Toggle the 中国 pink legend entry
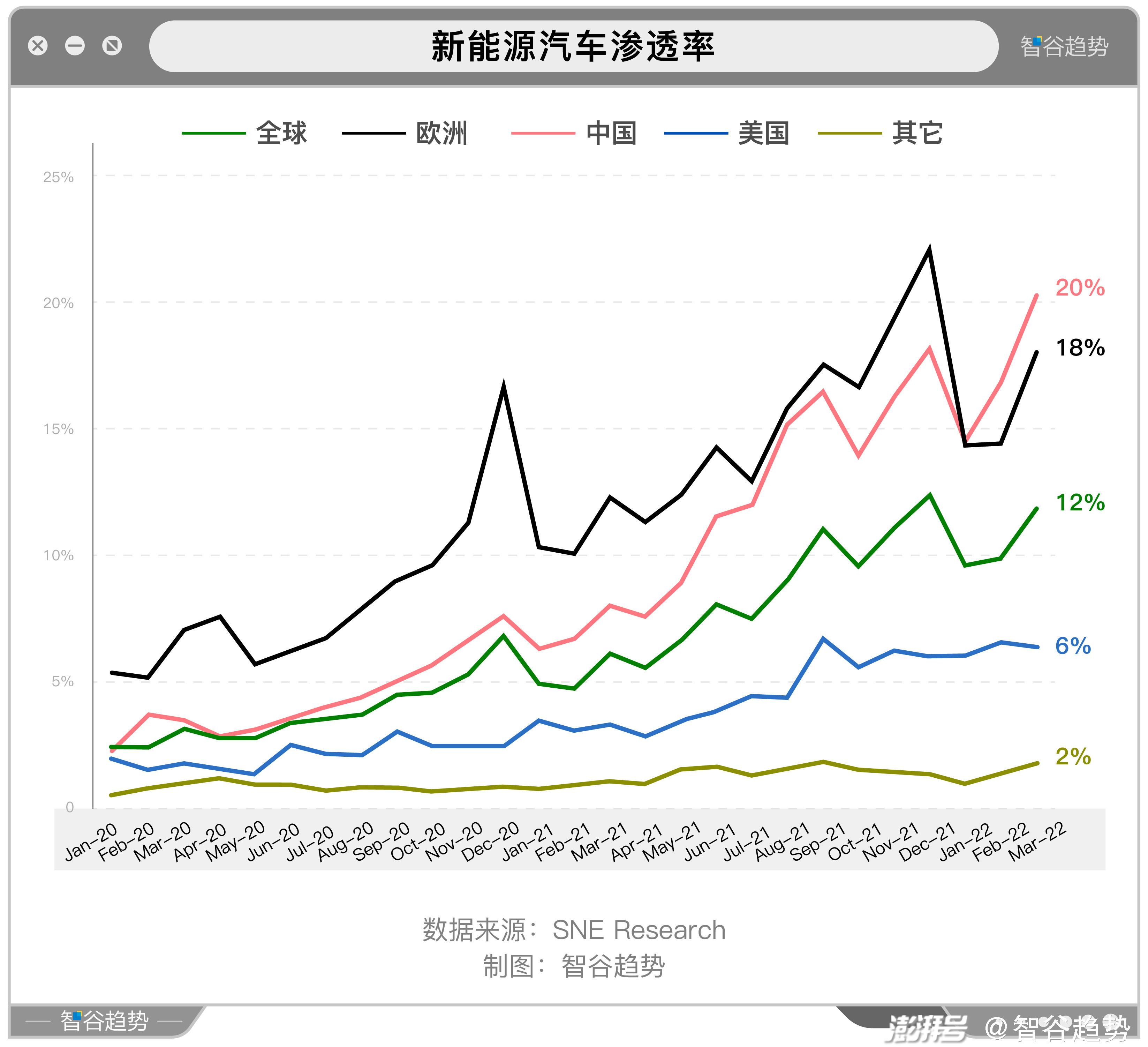 (611, 133)
